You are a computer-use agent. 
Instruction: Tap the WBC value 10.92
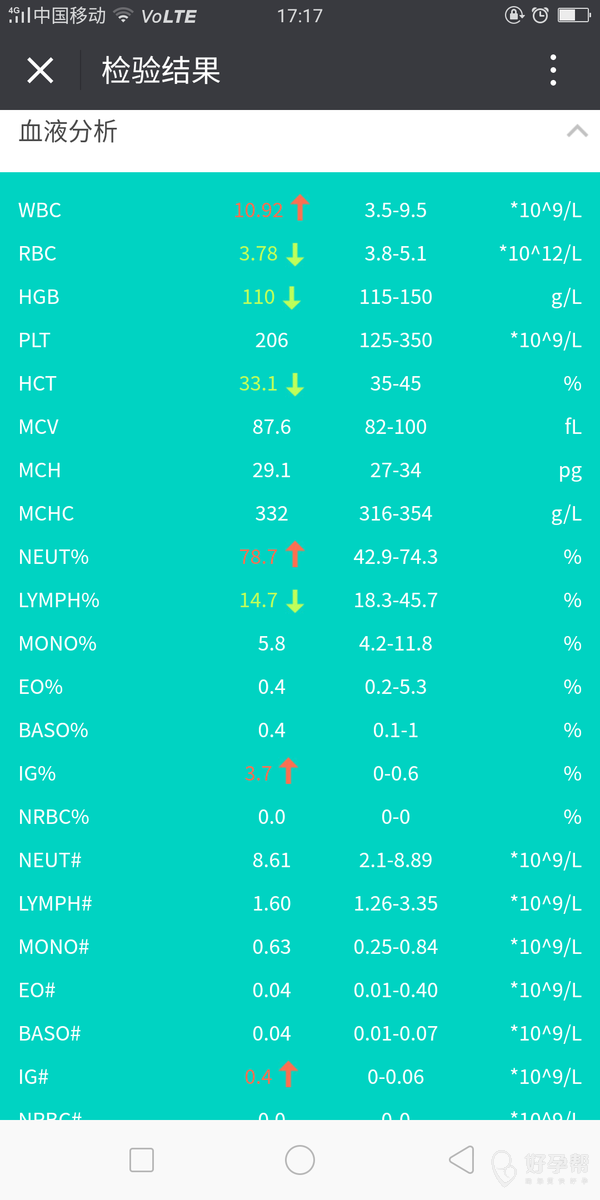click(259, 210)
